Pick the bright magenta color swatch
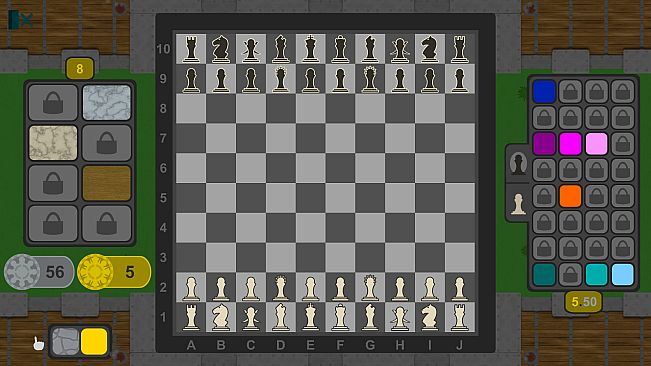The image size is (651, 366). (x=570, y=144)
